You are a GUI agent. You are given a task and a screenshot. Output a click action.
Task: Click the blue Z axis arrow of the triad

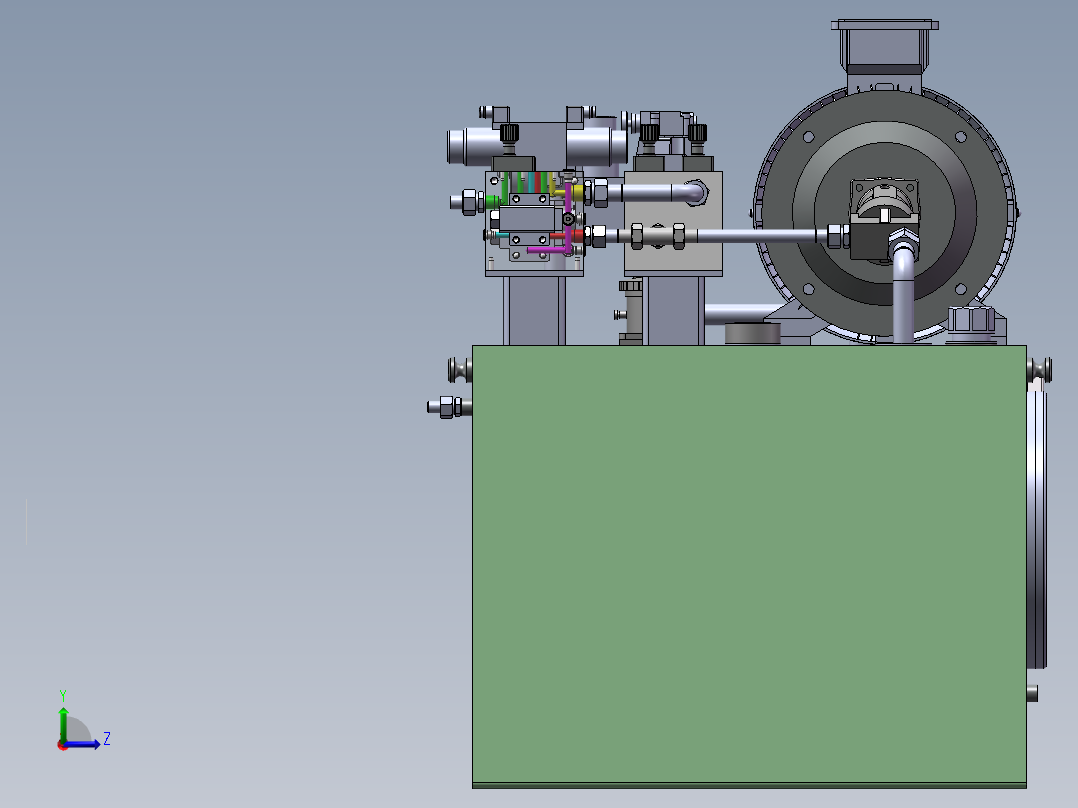tap(84, 744)
